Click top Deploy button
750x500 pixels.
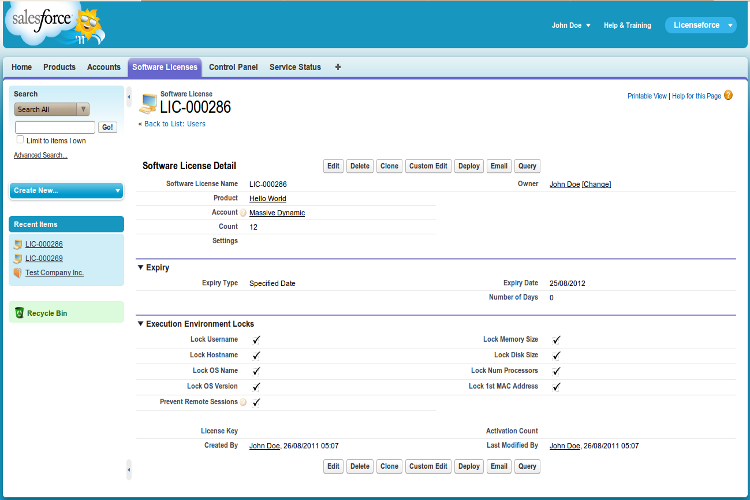coord(469,166)
